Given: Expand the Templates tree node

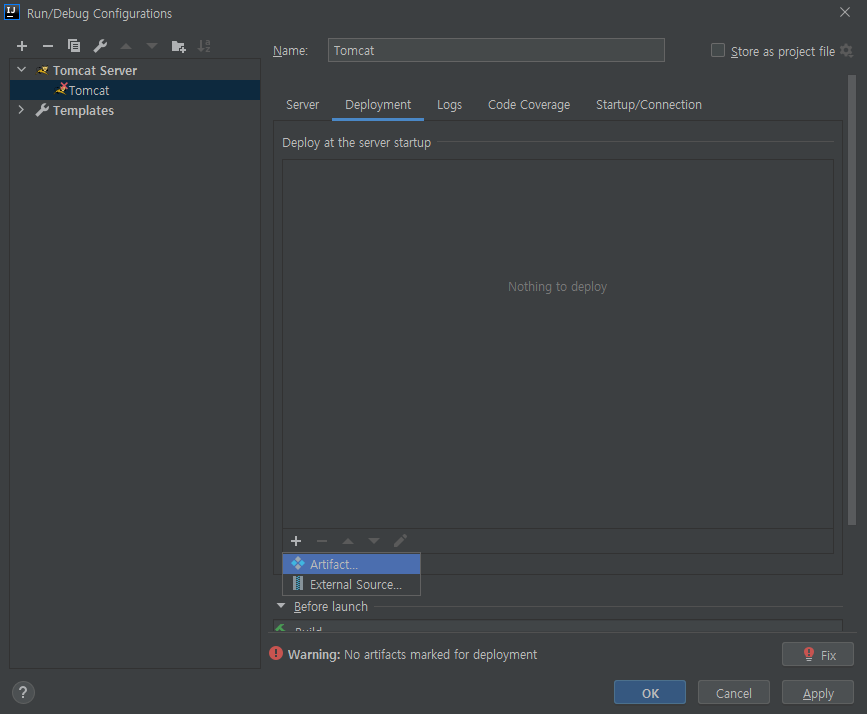Looking at the screenshot, I should (21, 110).
